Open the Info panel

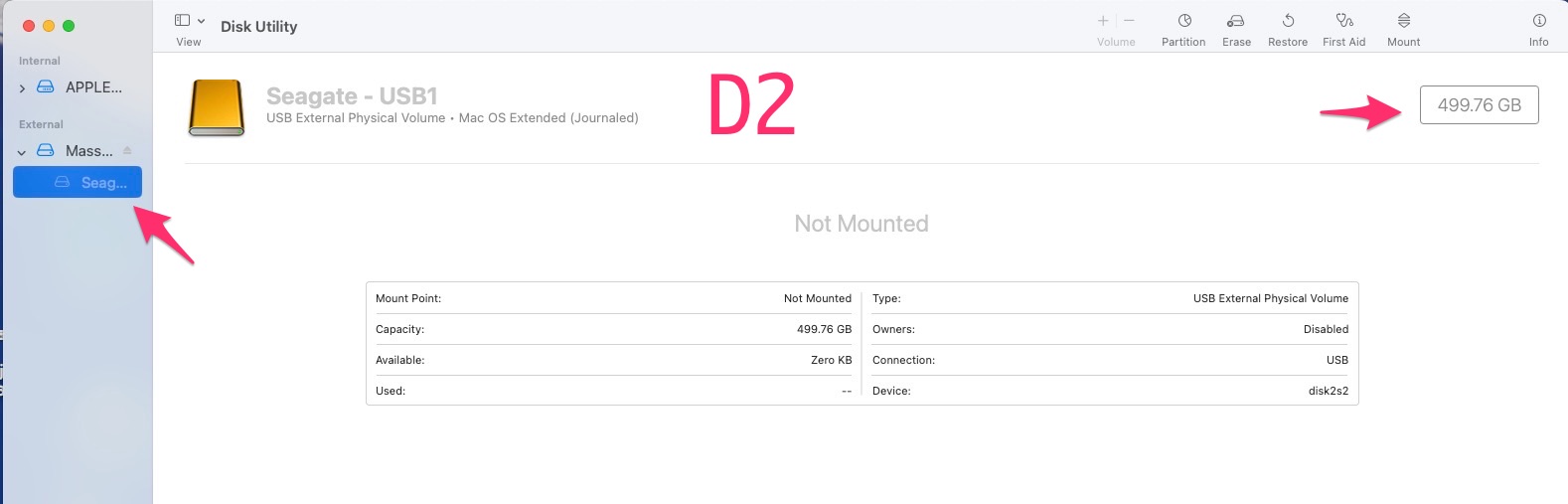click(x=1538, y=30)
